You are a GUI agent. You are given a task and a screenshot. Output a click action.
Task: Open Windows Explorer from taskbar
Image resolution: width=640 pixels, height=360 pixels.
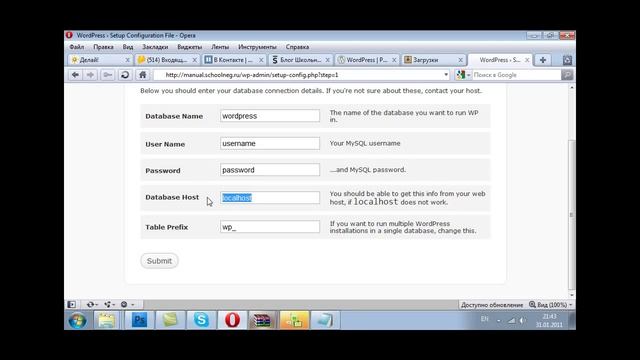(107, 320)
